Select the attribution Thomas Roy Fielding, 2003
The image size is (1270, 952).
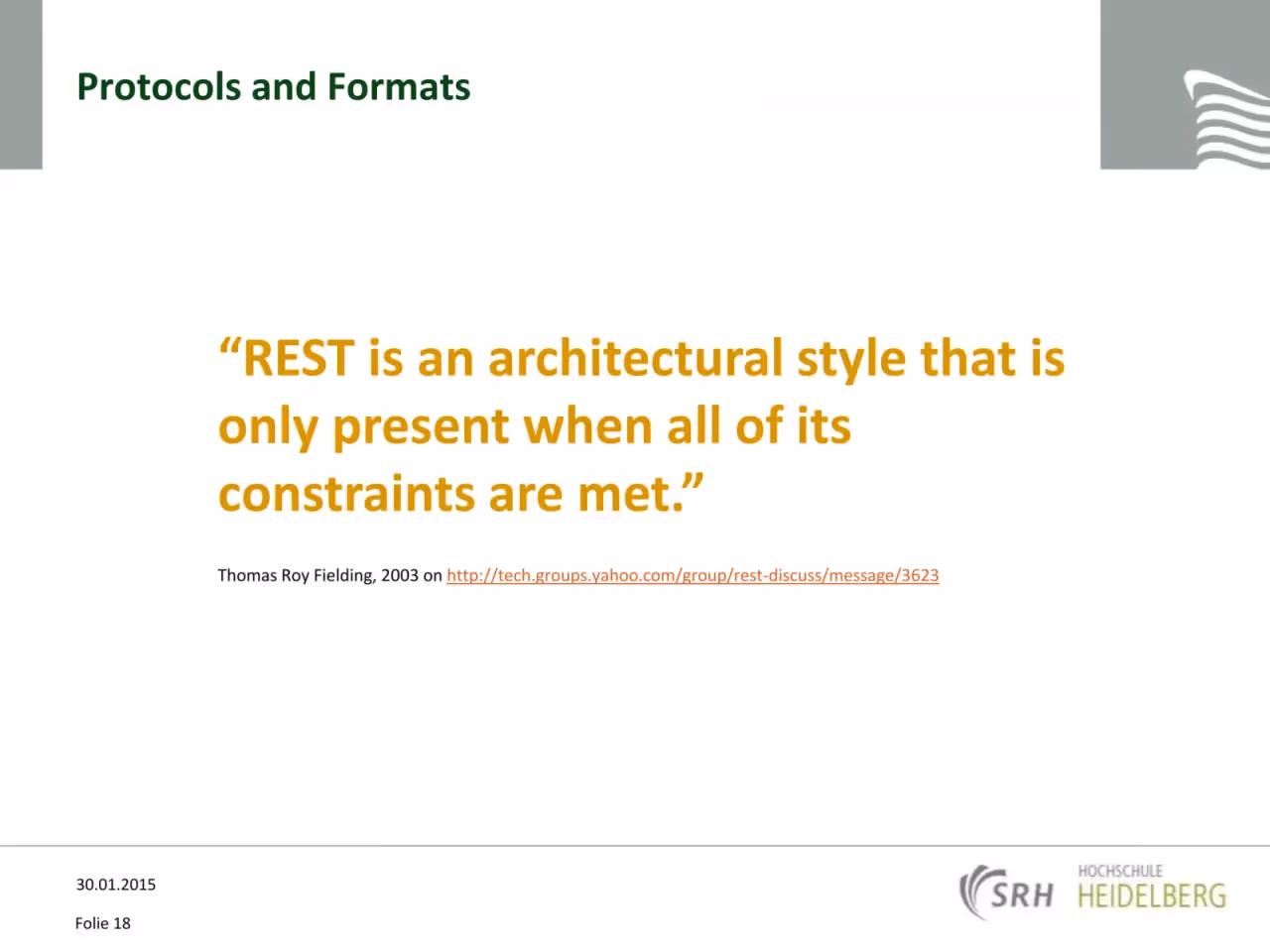tap(318, 575)
